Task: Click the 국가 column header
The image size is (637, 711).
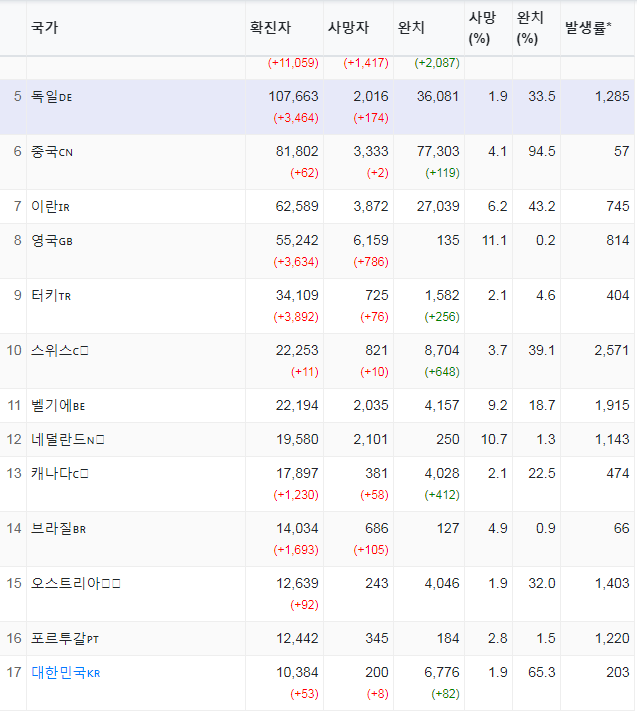Action: [x=45, y=28]
